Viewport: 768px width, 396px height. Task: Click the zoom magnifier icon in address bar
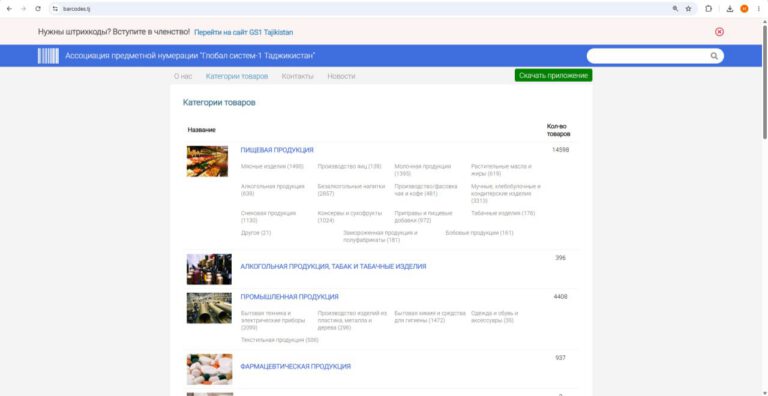pyautogui.click(x=675, y=9)
